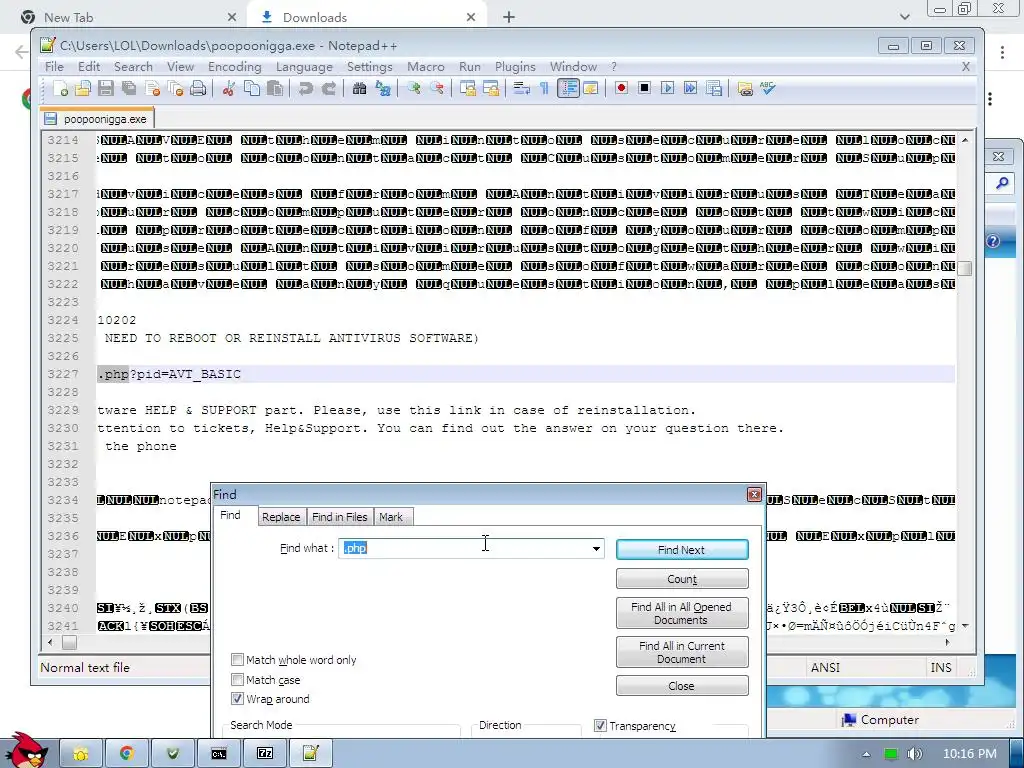Click the Paste toolbar icon

tap(275, 88)
